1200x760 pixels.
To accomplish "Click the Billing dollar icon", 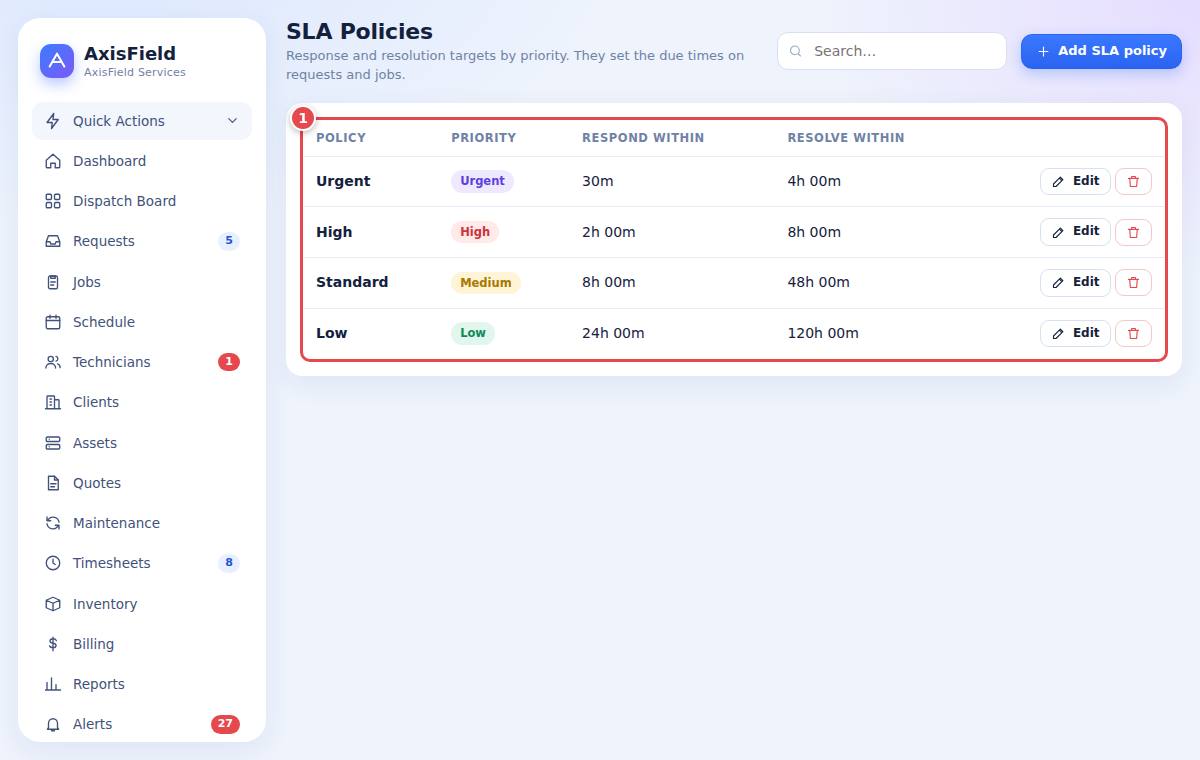I will tap(53, 644).
